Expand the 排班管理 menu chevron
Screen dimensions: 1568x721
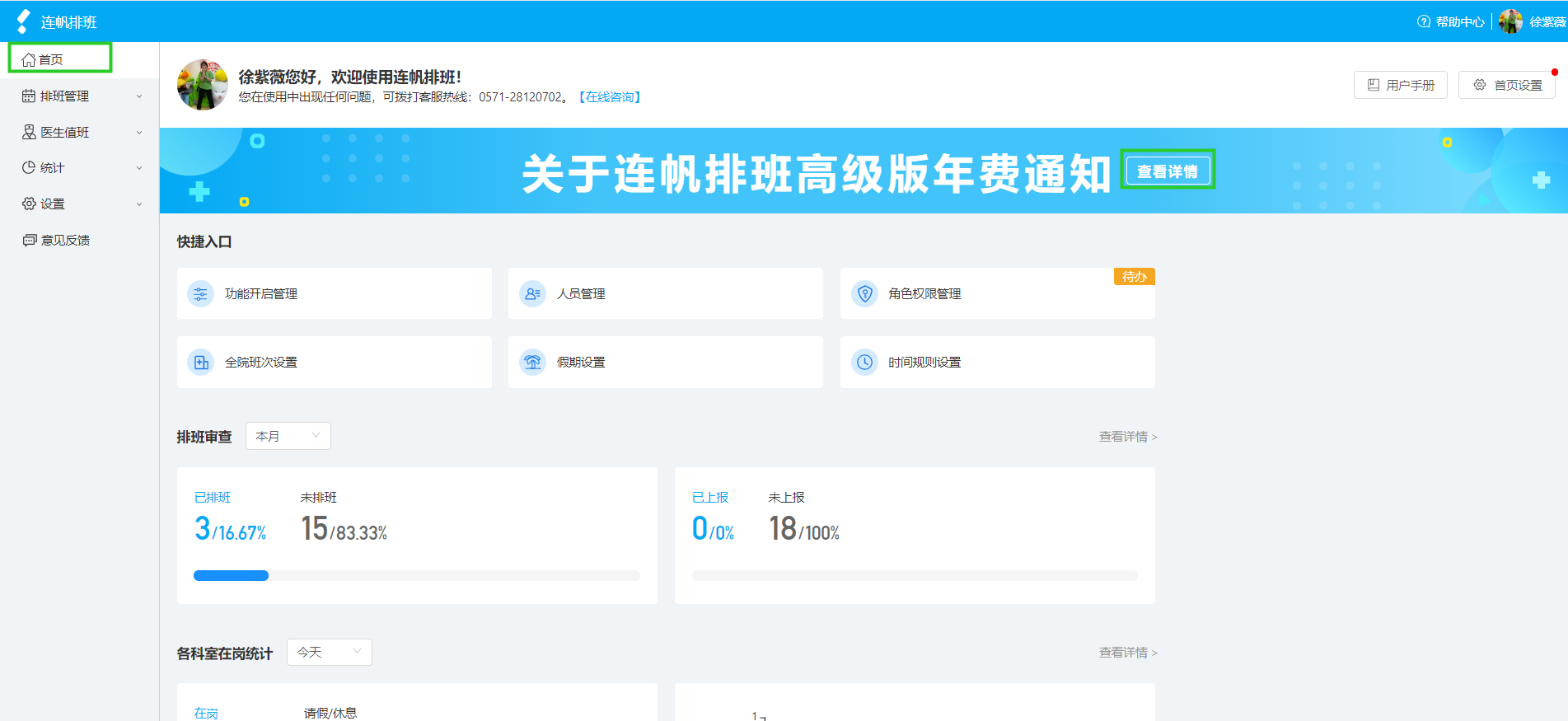pos(139,96)
